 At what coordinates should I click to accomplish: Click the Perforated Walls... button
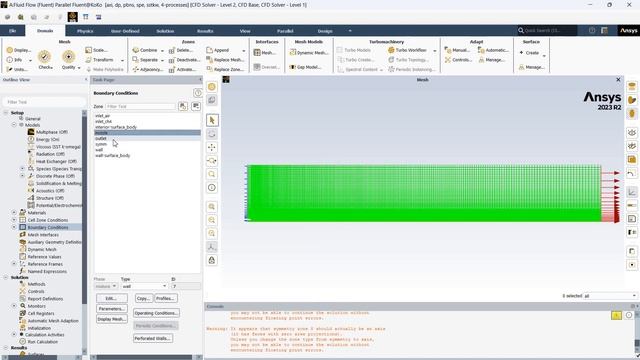(153, 338)
